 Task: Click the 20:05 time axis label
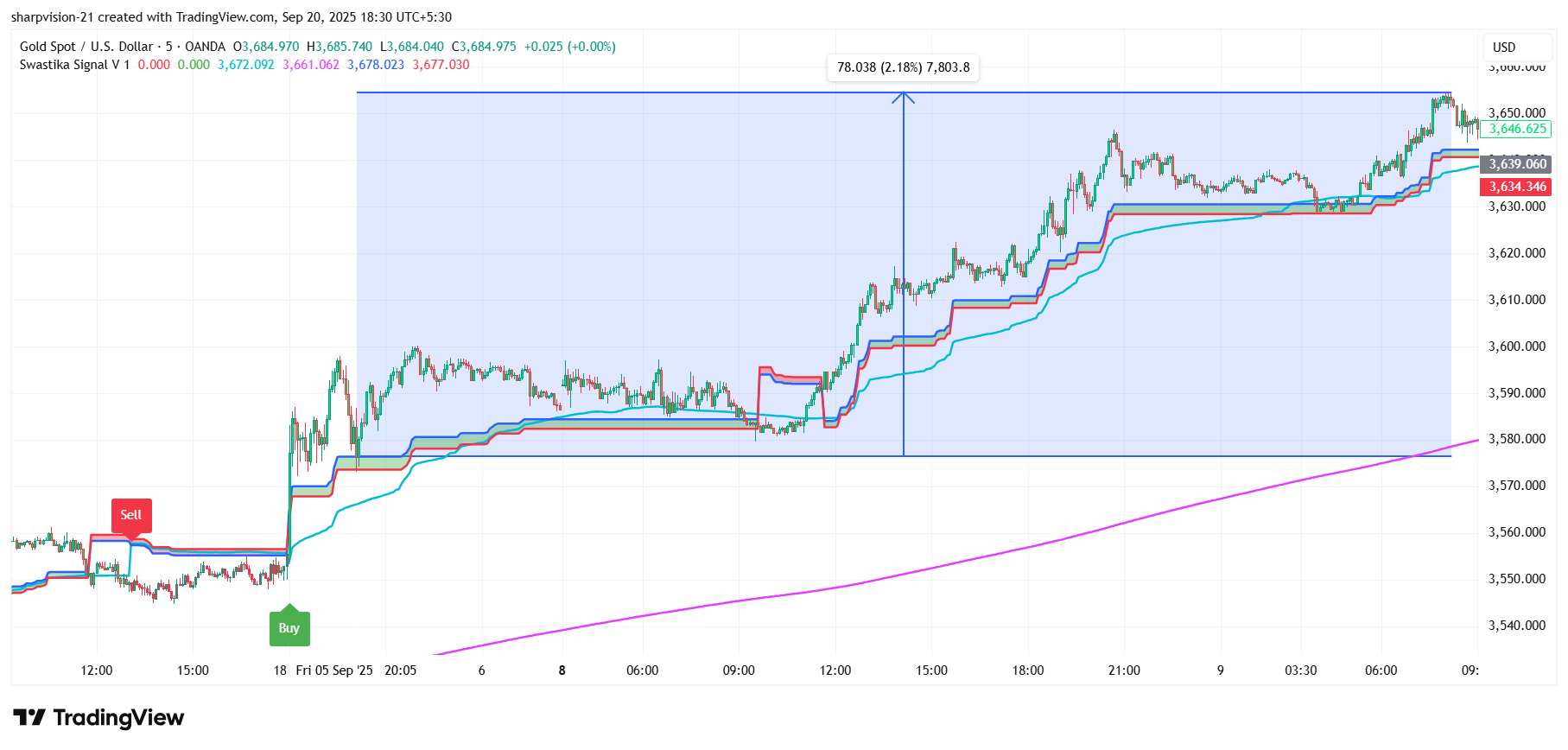400,671
